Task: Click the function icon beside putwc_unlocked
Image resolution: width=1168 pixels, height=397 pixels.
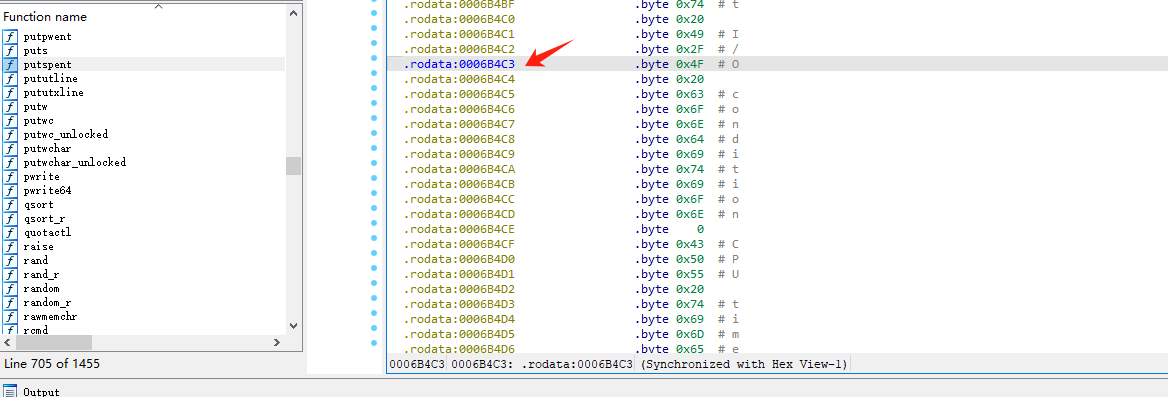Action: click(10, 134)
